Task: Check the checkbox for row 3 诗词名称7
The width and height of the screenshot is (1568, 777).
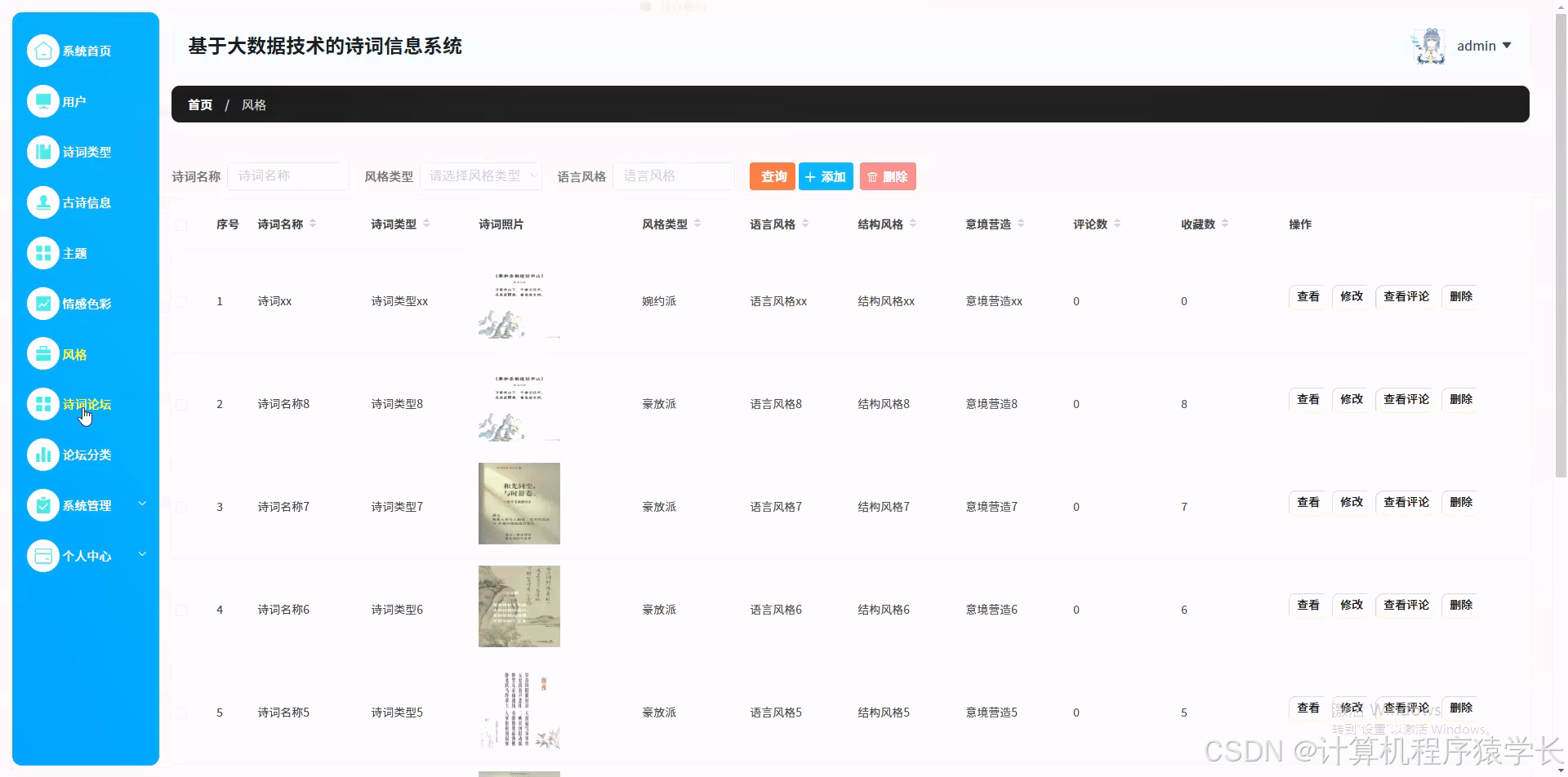Action: pyautogui.click(x=181, y=507)
